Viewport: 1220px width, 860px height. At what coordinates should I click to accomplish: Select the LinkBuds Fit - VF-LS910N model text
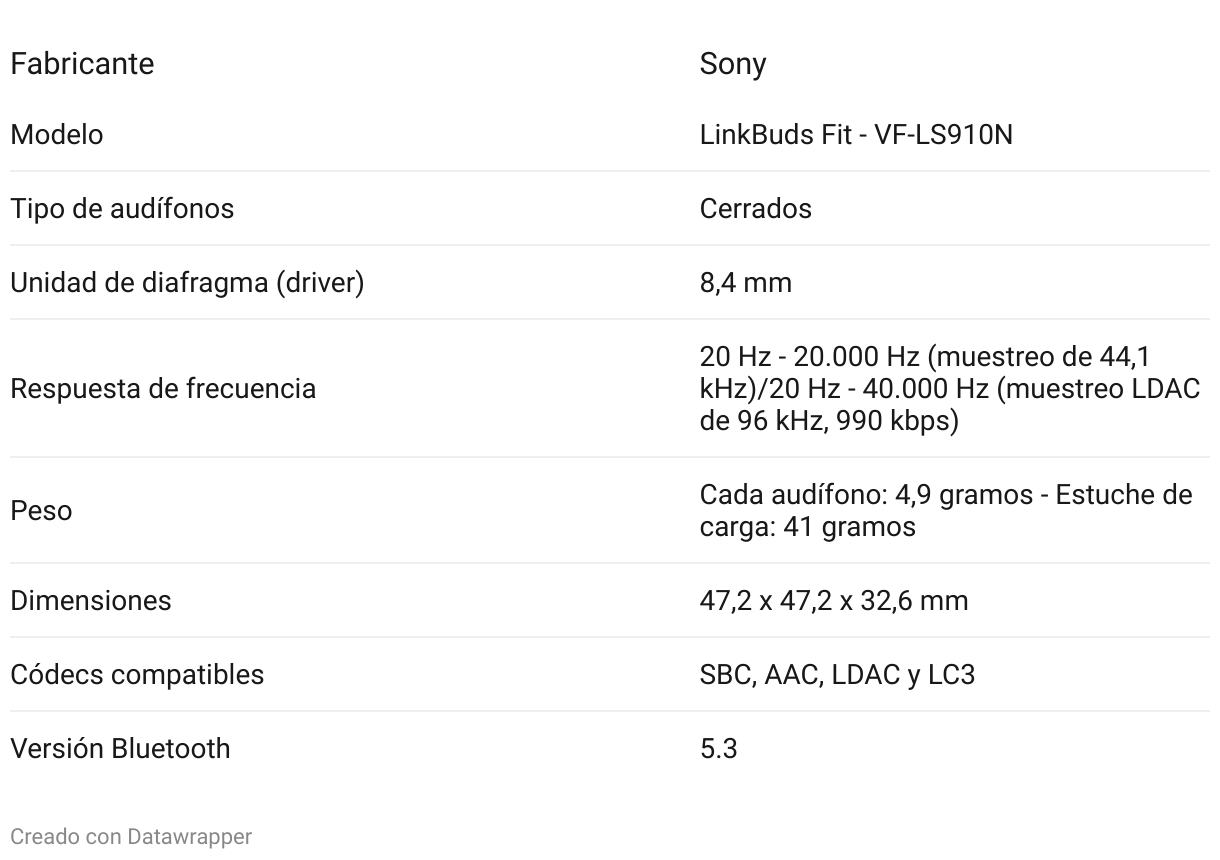856,134
